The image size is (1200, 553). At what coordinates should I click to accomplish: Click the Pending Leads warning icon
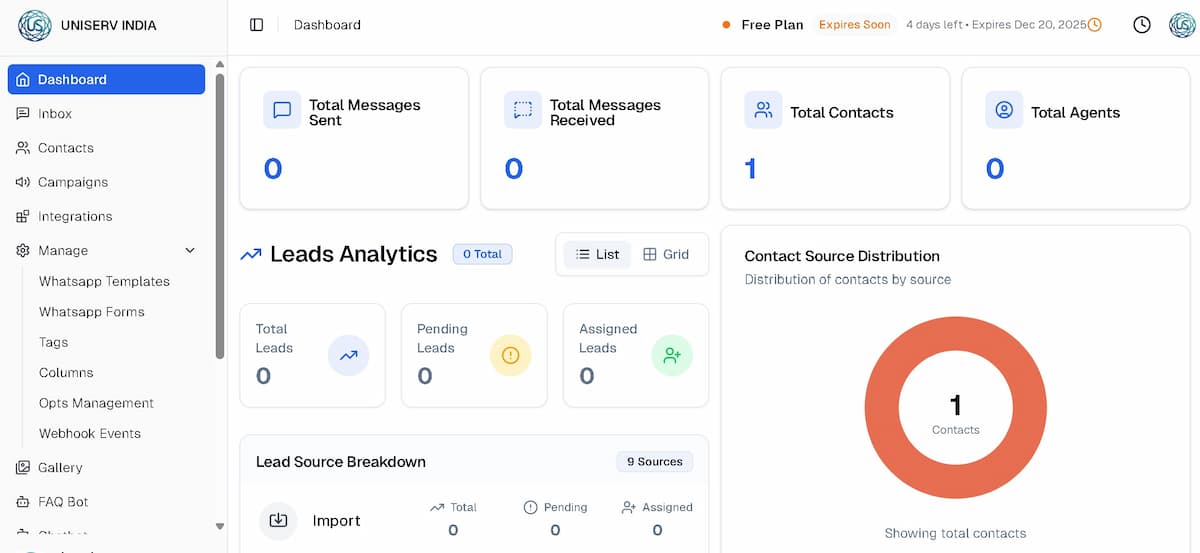click(510, 355)
